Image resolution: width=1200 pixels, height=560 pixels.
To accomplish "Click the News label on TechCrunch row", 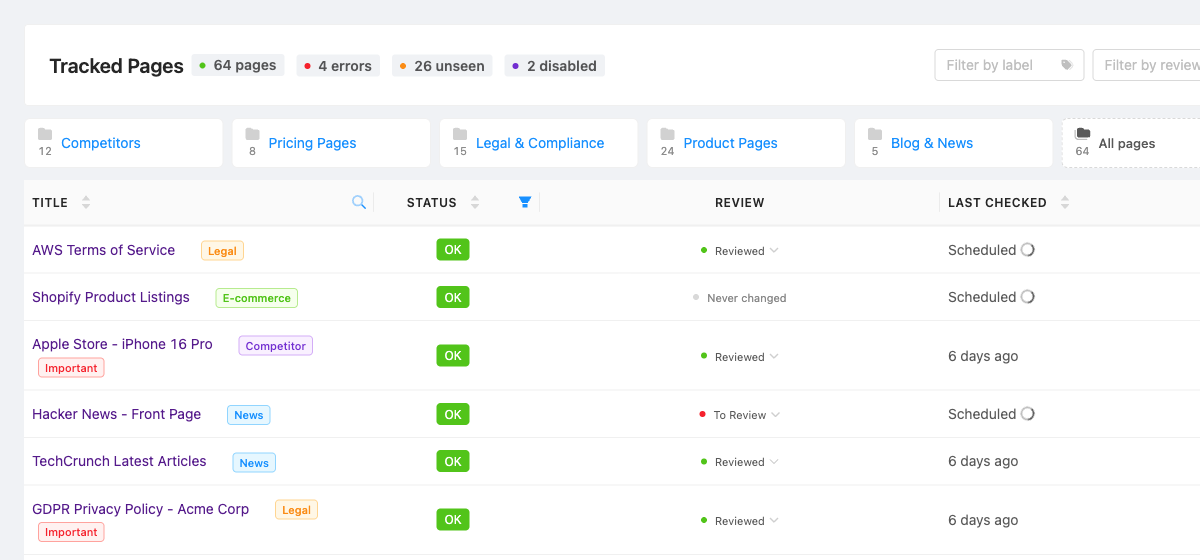I will pyautogui.click(x=254, y=463).
